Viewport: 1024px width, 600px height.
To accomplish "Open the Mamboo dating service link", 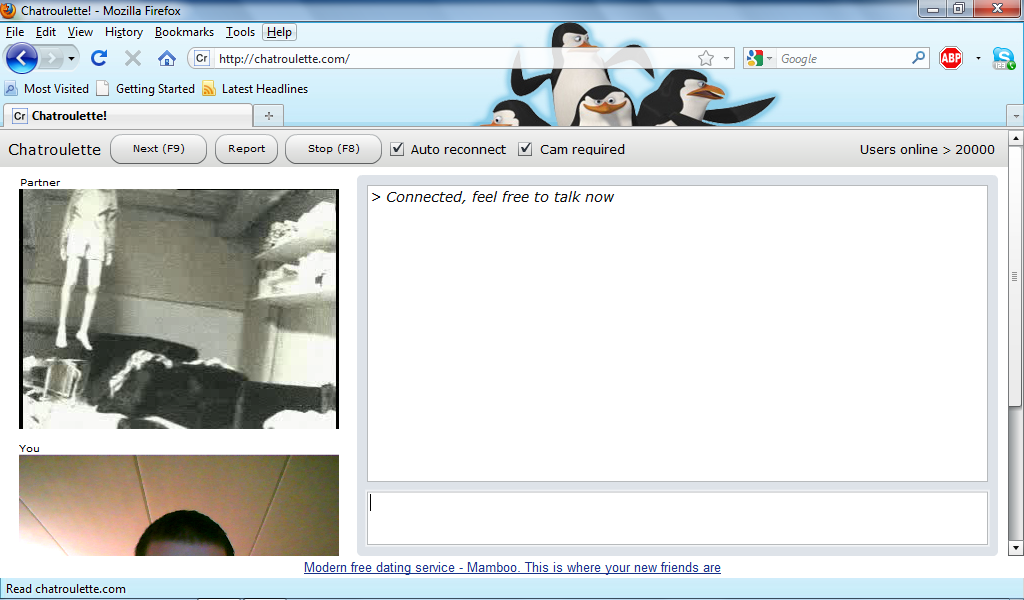I will [512, 567].
